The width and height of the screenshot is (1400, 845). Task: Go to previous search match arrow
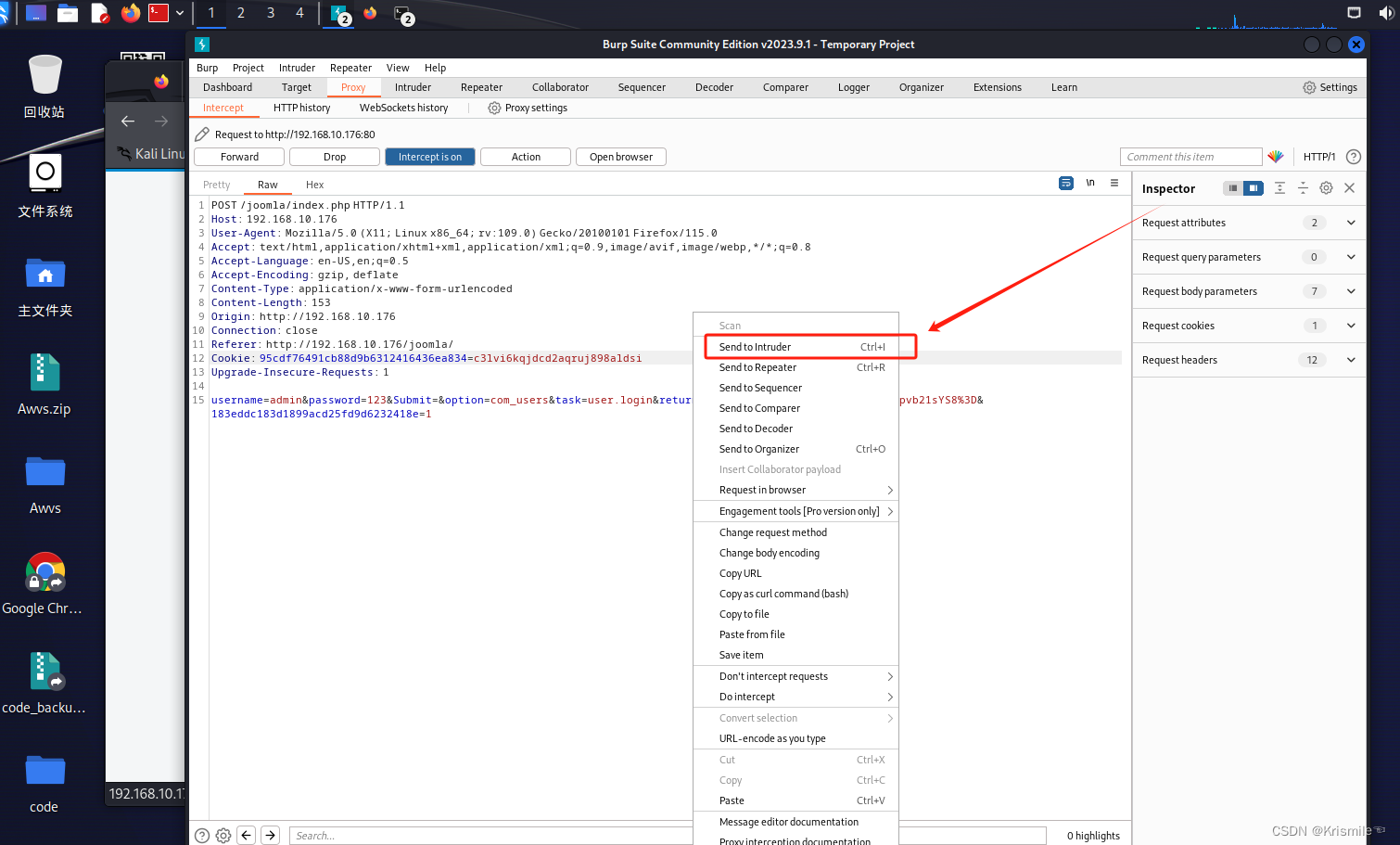pyautogui.click(x=247, y=836)
